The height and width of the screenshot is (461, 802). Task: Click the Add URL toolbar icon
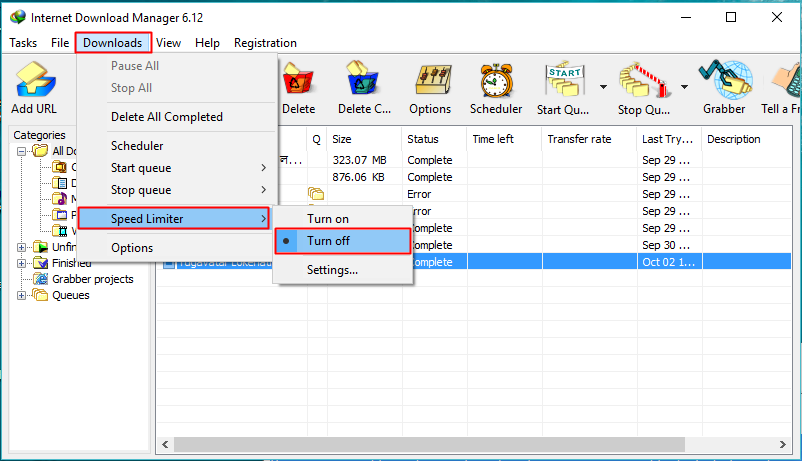pos(35,80)
